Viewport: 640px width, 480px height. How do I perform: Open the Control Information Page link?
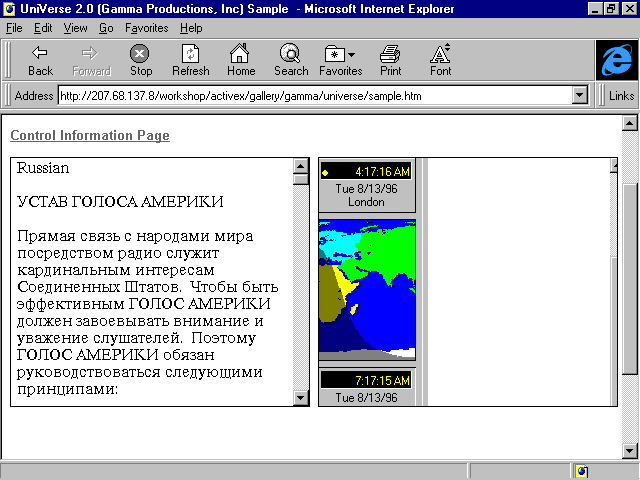(90, 136)
